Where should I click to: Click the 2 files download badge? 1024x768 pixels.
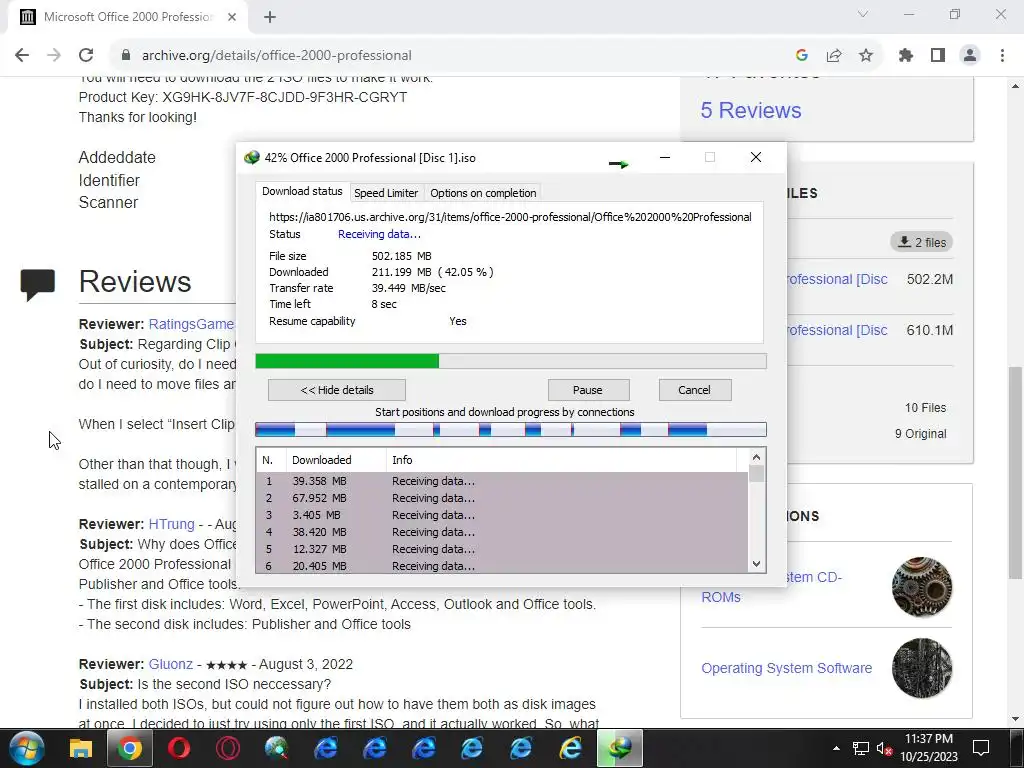point(921,242)
